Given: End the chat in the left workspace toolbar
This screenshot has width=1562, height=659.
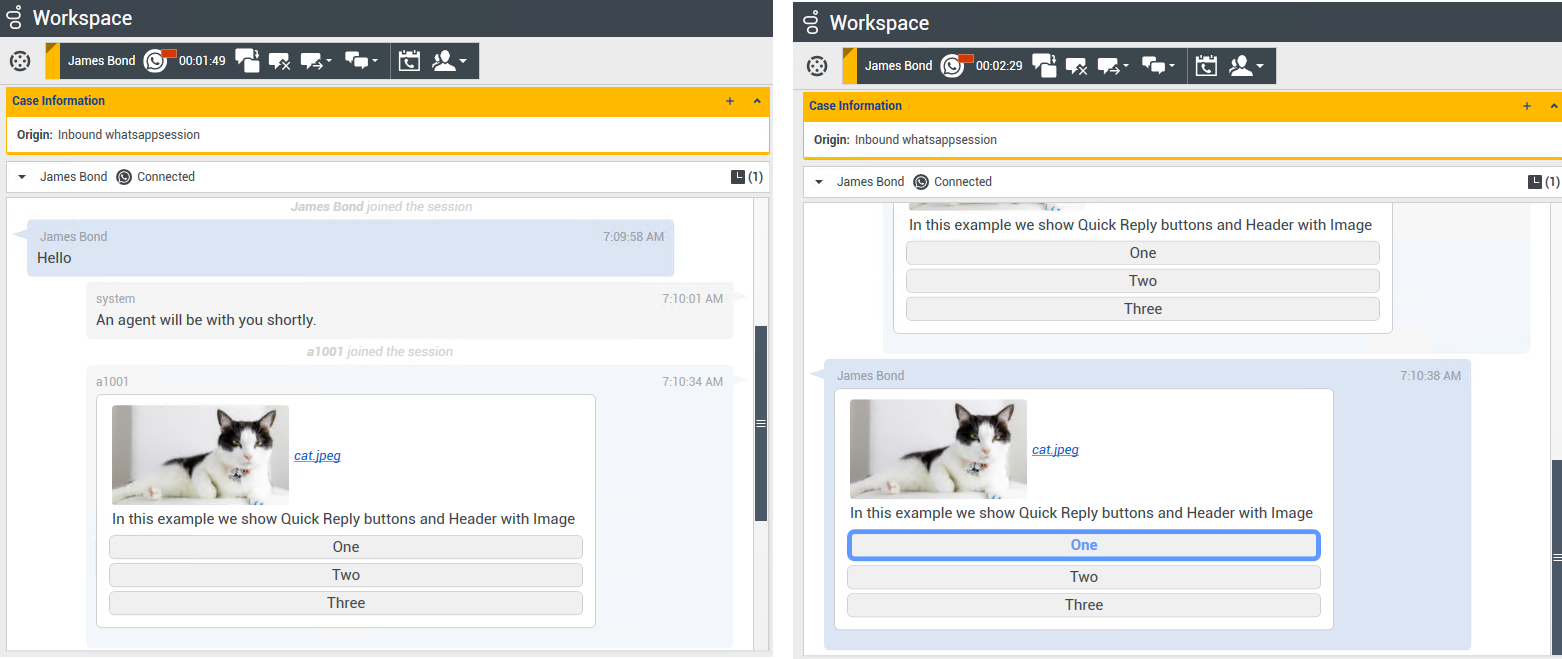Looking at the screenshot, I should point(279,61).
